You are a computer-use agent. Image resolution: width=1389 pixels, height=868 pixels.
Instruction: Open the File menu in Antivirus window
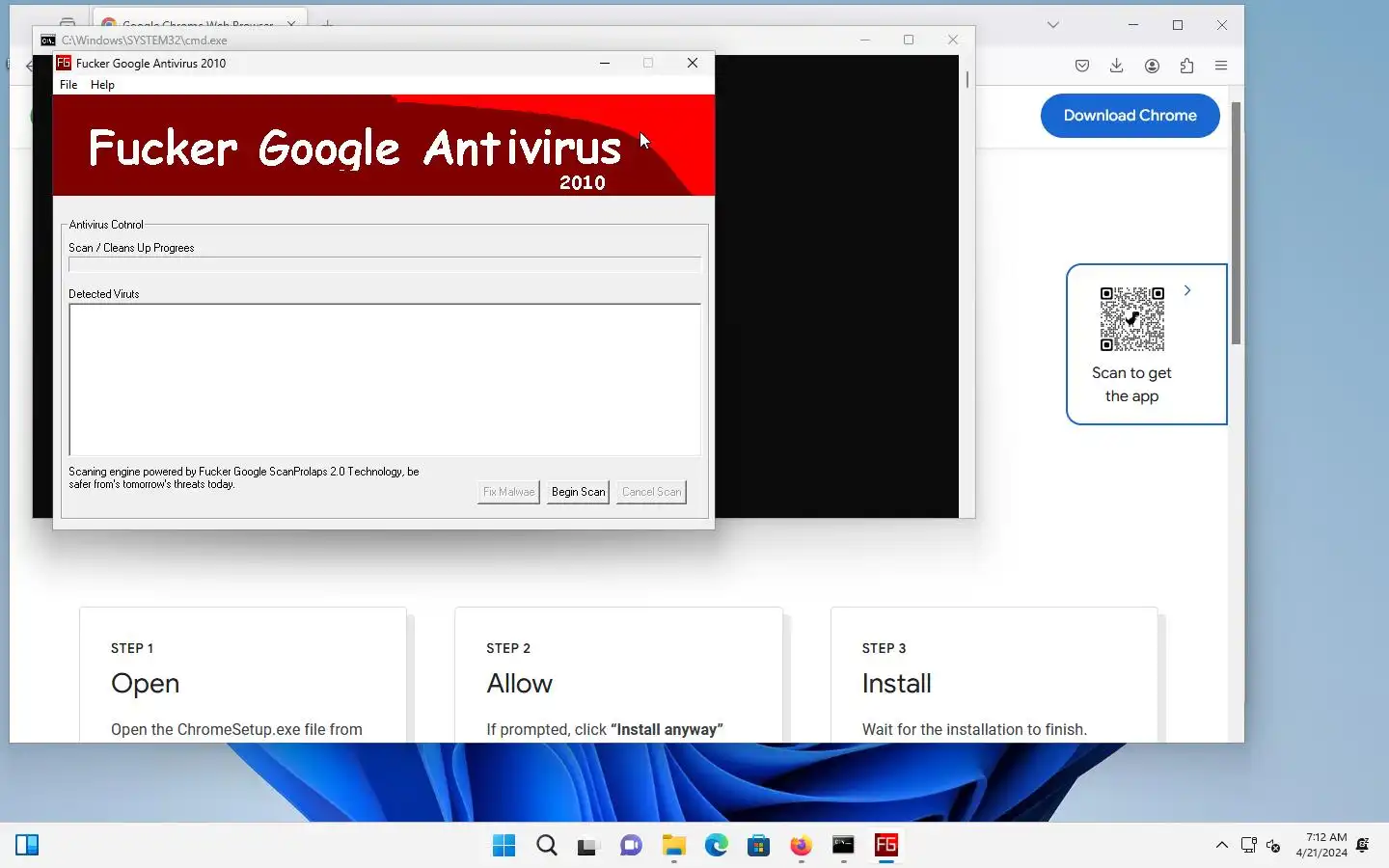tap(68, 85)
